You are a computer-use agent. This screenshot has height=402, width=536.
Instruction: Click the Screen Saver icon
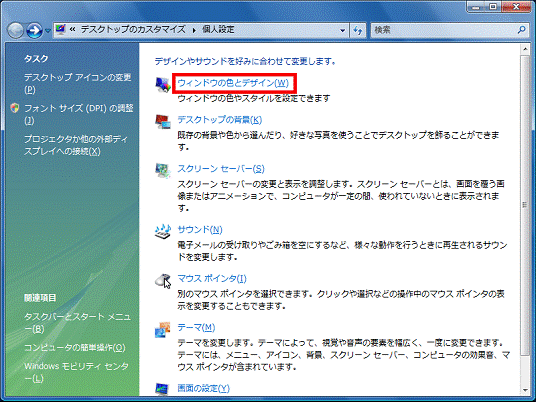[163, 171]
